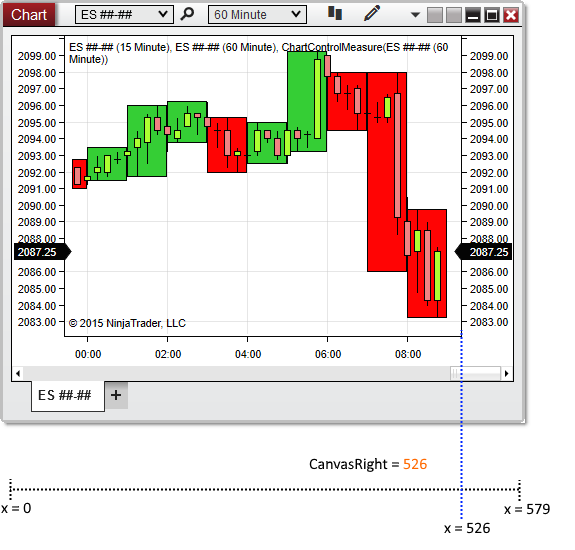
Task: Click the 2015 NinjaTrader, LLC copyright text
Action: (127, 323)
